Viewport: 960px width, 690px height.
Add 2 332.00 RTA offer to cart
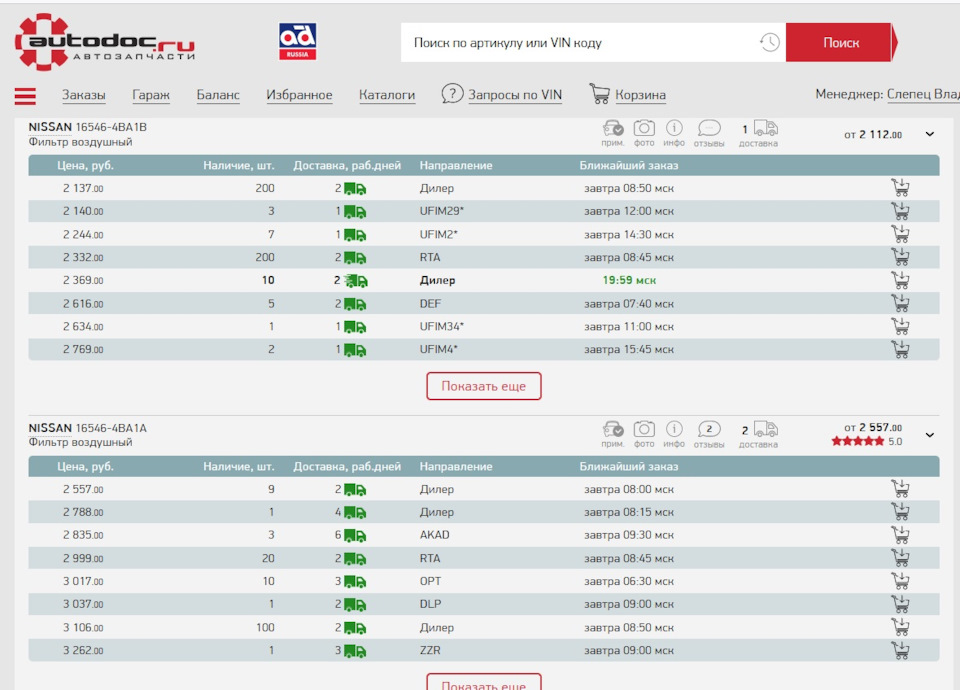point(900,257)
